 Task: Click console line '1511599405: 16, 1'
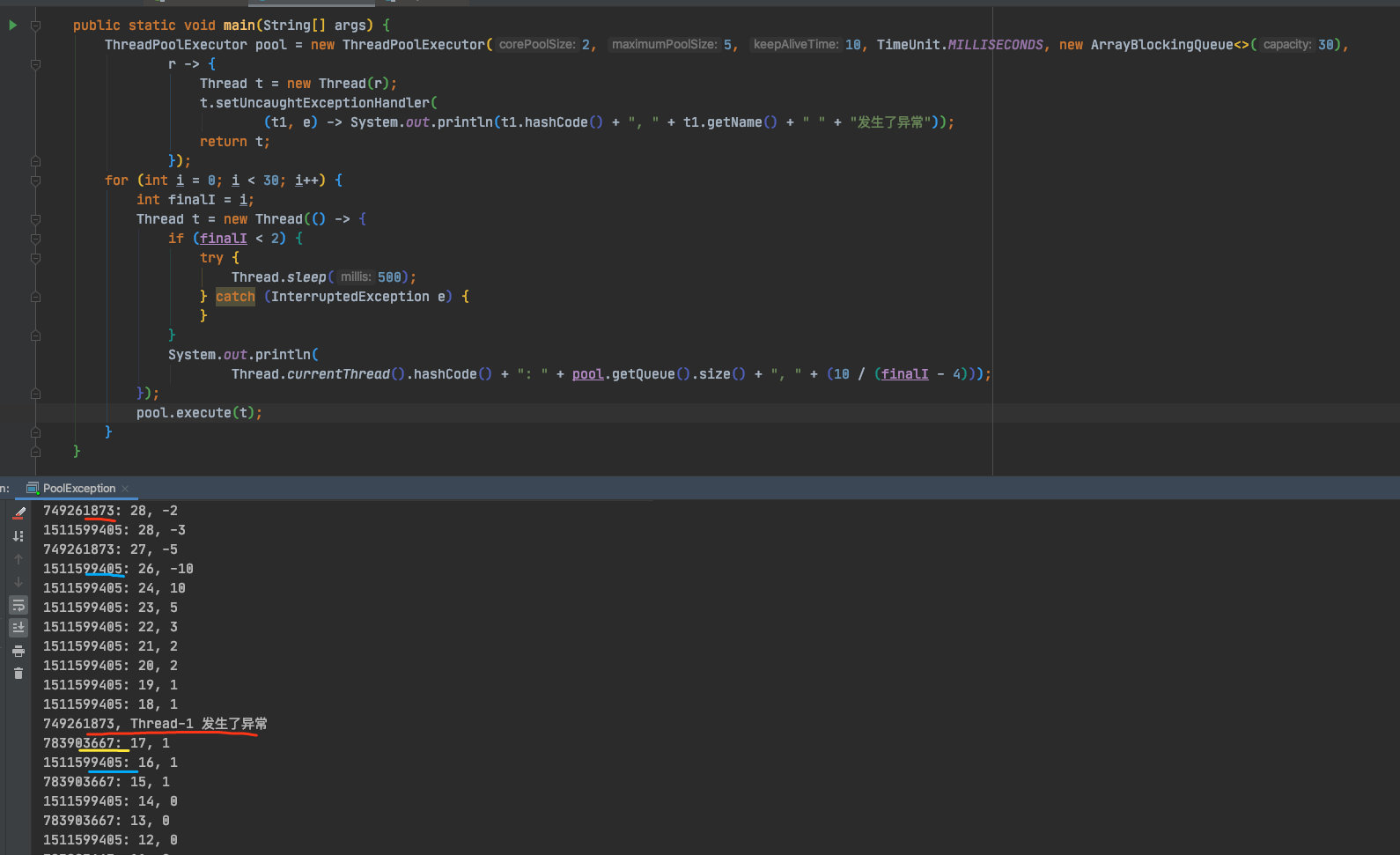[x=110, y=763]
